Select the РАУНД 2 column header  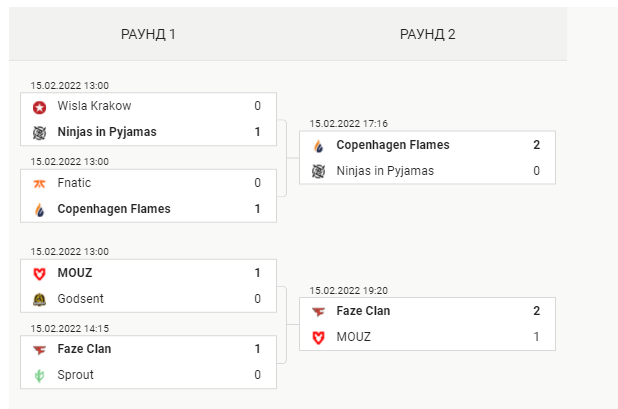click(x=428, y=34)
